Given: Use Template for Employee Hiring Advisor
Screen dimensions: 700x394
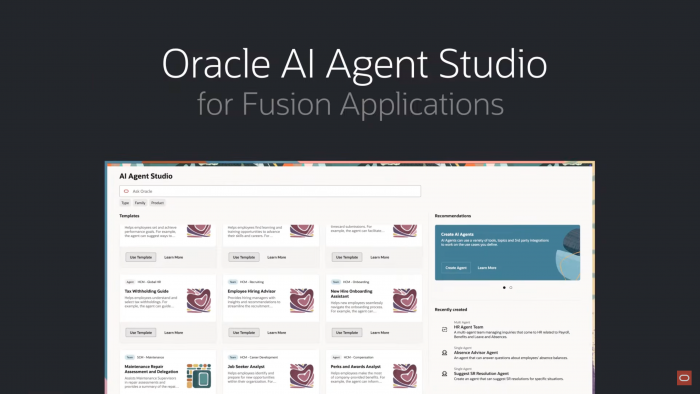Looking at the screenshot, I should [x=244, y=332].
